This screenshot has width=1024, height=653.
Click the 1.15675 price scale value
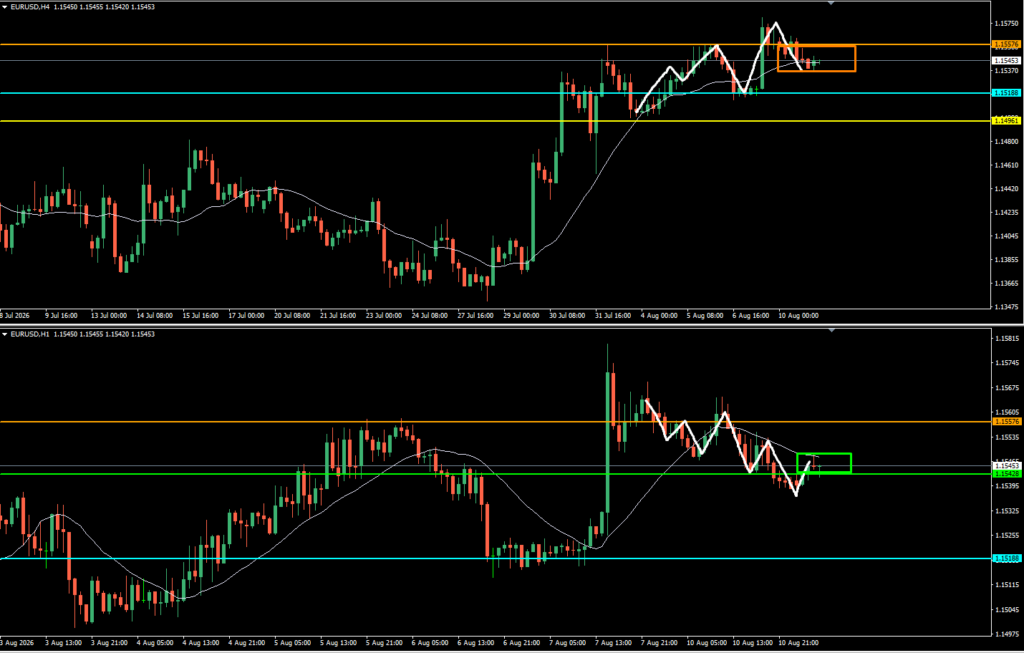[1006, 387]
